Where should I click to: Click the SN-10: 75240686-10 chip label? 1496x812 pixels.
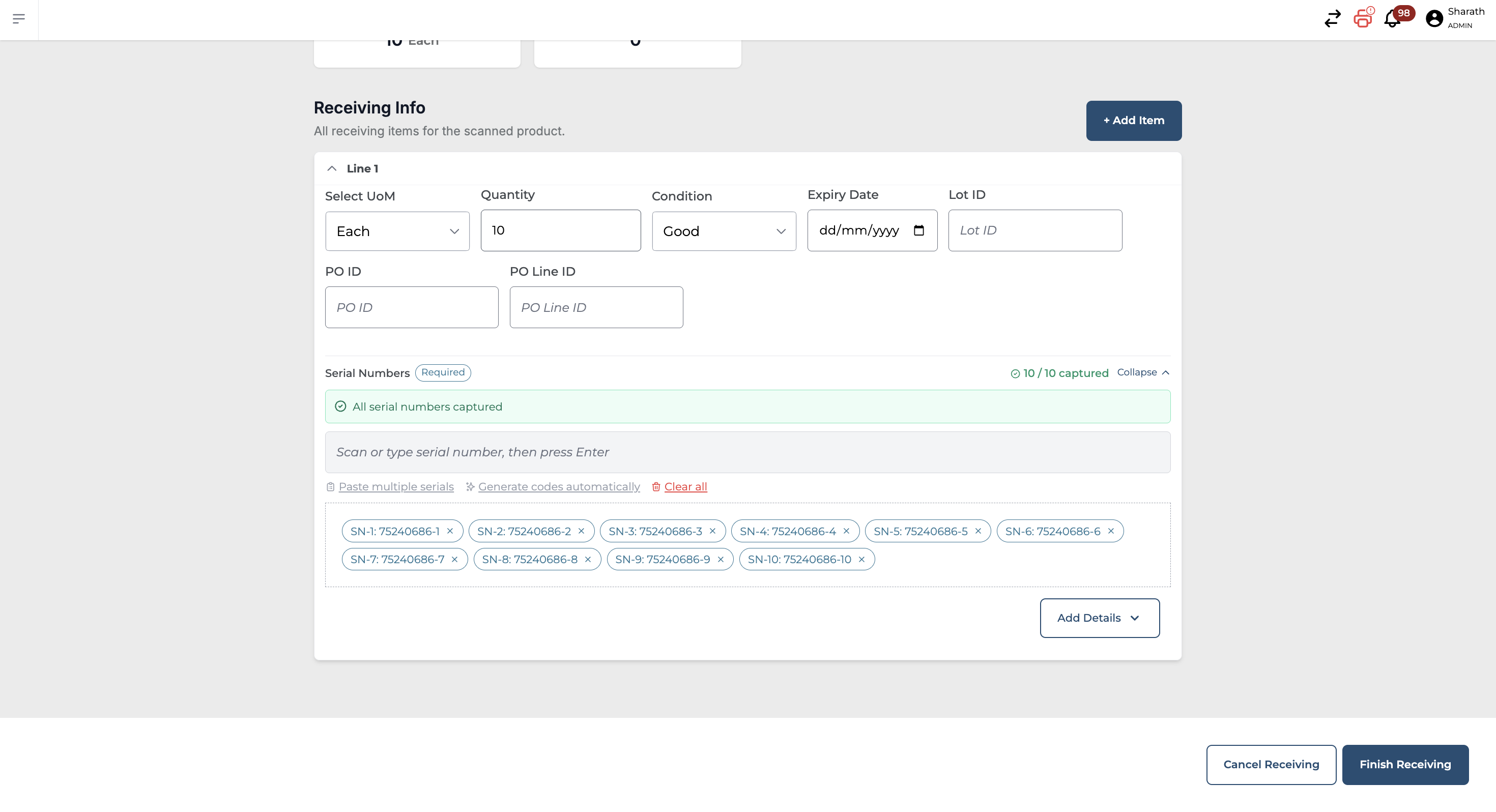[x=799, y=559]
